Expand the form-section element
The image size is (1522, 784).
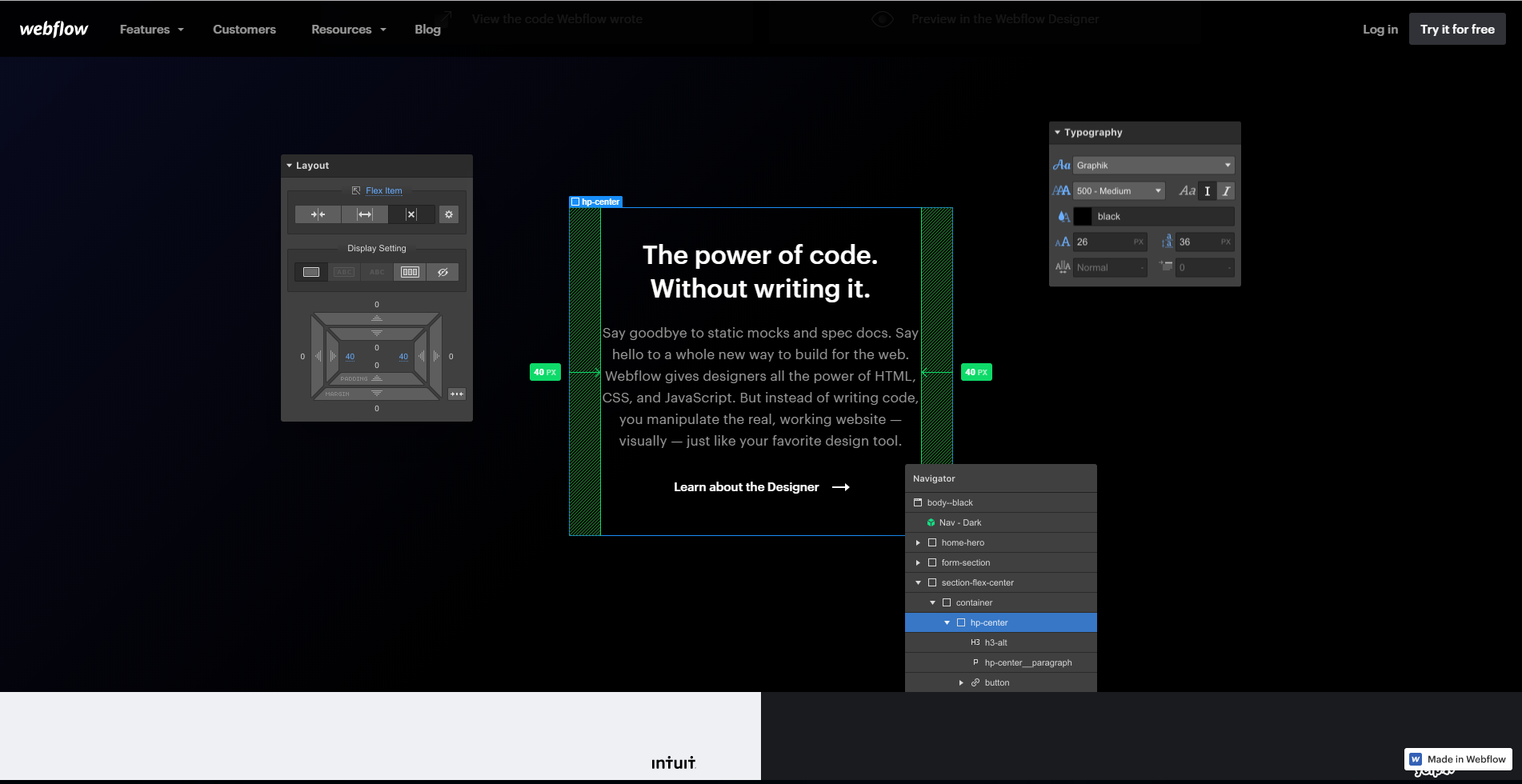tap(918, 562)
